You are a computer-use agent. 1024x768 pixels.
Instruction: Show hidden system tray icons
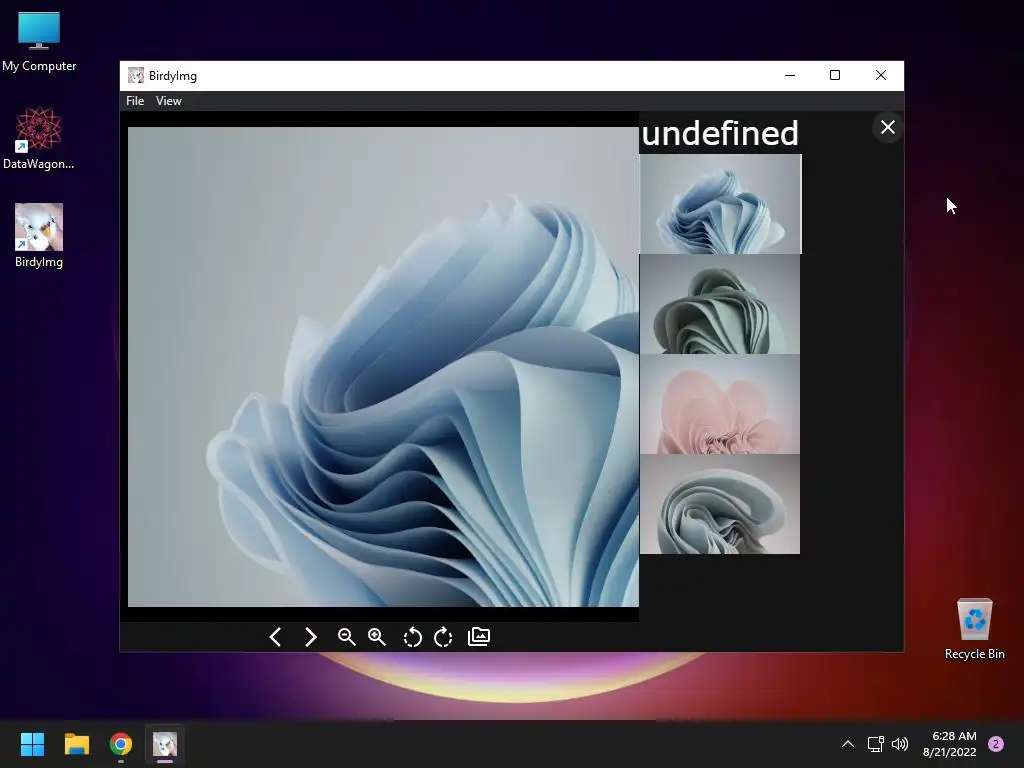point(848,744)
